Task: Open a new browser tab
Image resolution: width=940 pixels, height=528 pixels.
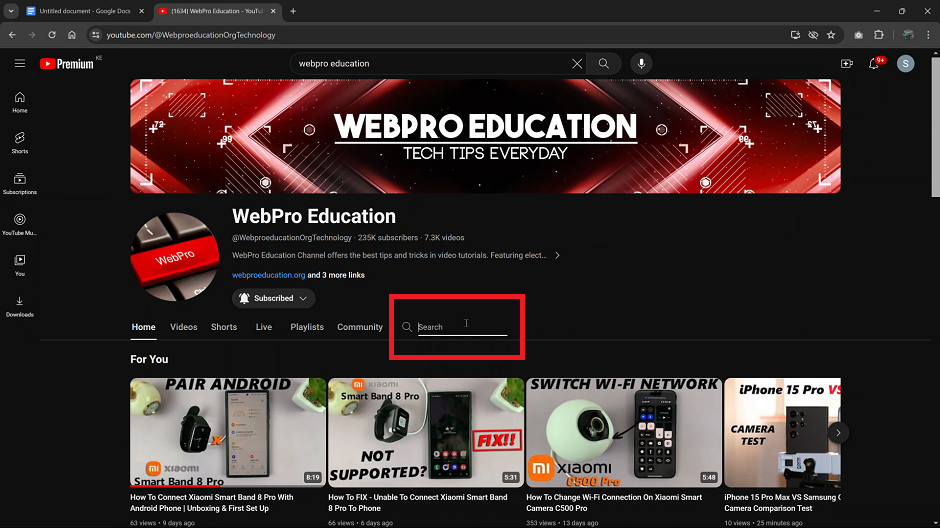Action: (x=293, y=11)
